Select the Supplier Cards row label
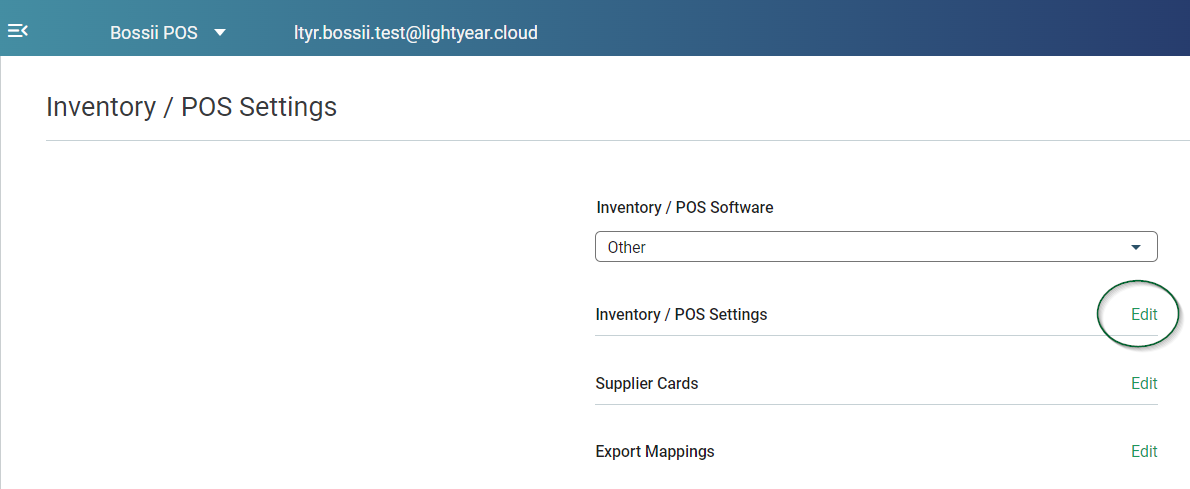 (647, 383)
